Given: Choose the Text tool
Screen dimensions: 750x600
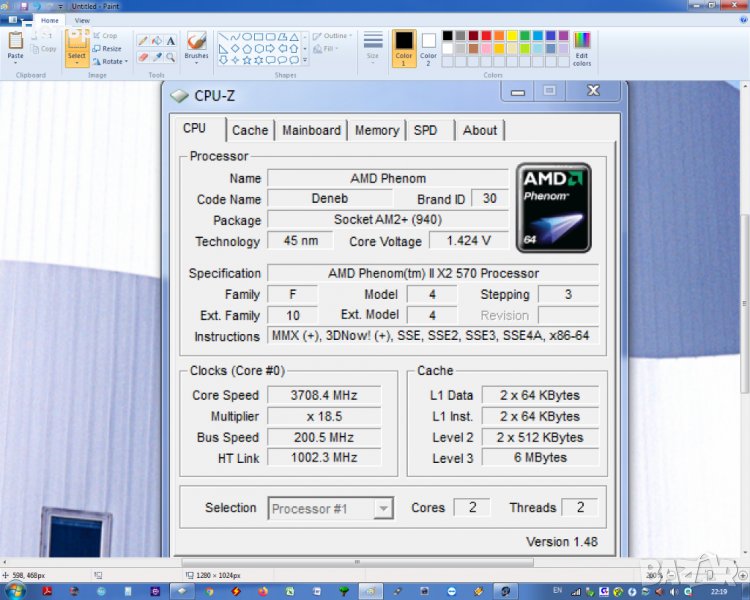Looking at the screenshot, I should 171,41.
